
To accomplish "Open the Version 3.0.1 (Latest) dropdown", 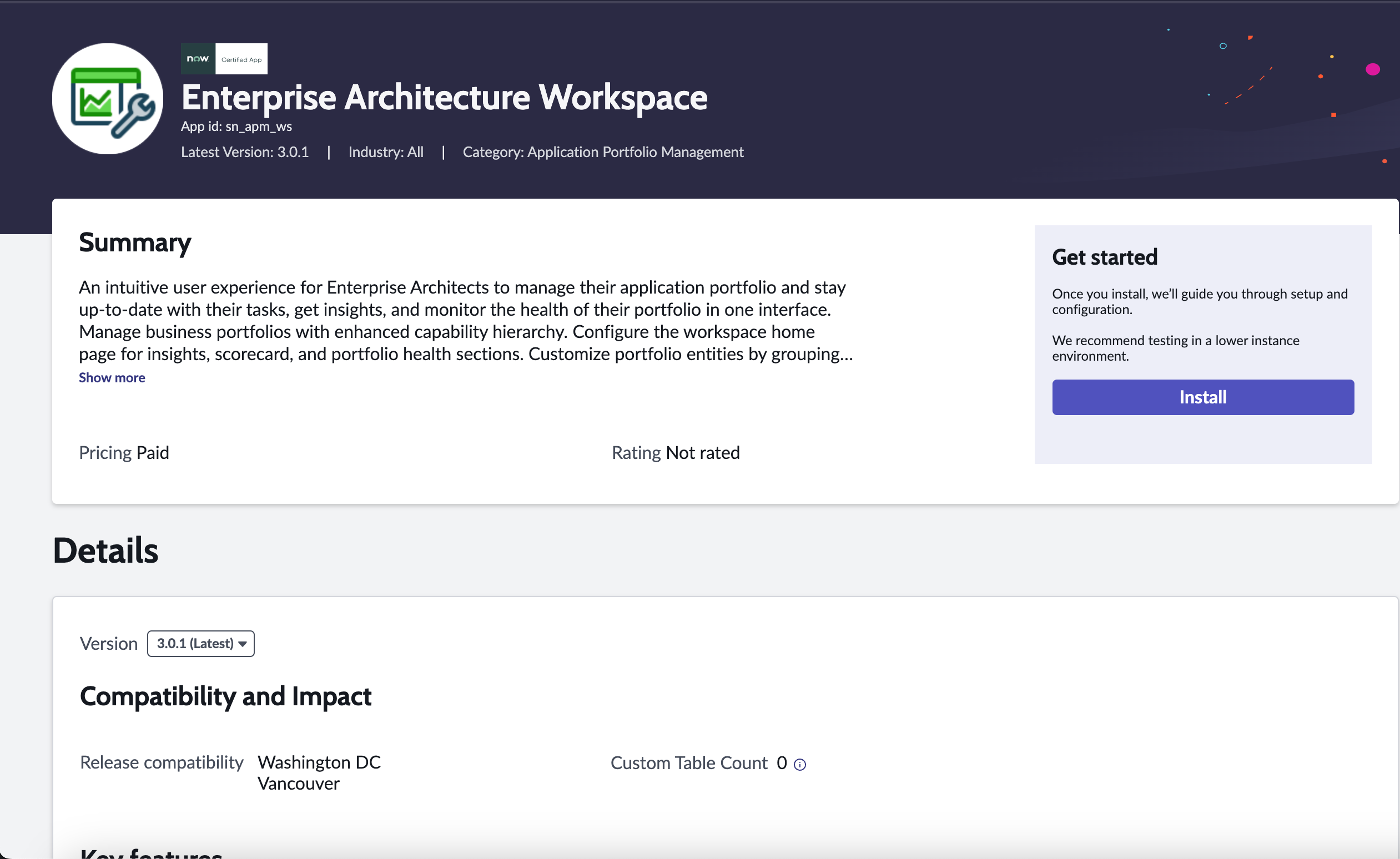I will tap(200, 644).
